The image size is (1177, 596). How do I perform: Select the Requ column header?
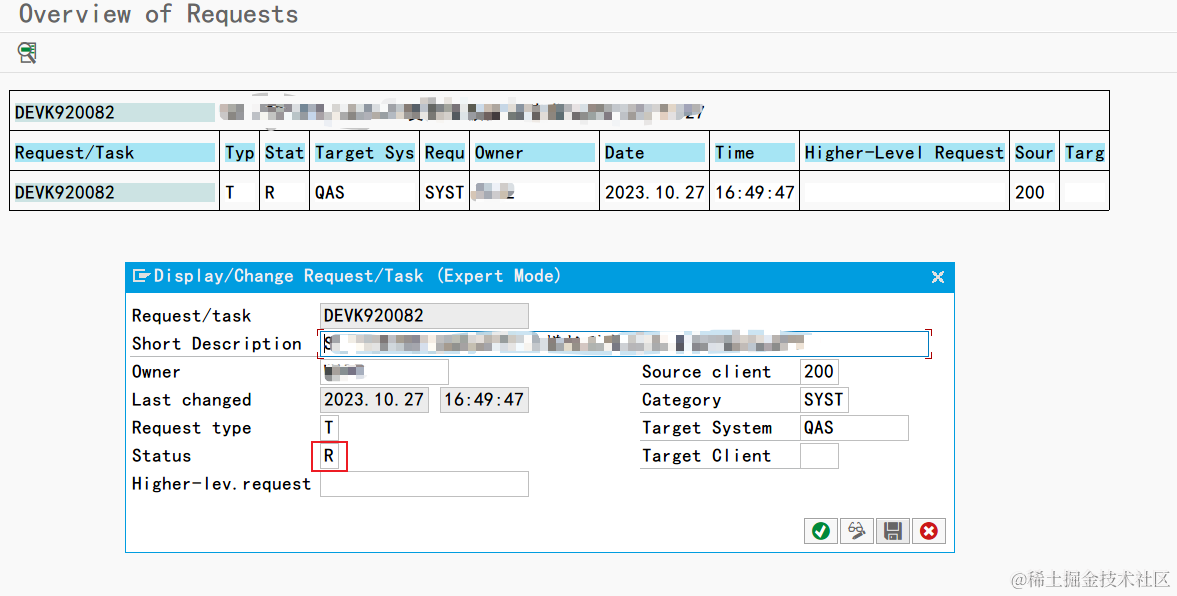click(444, 153)
